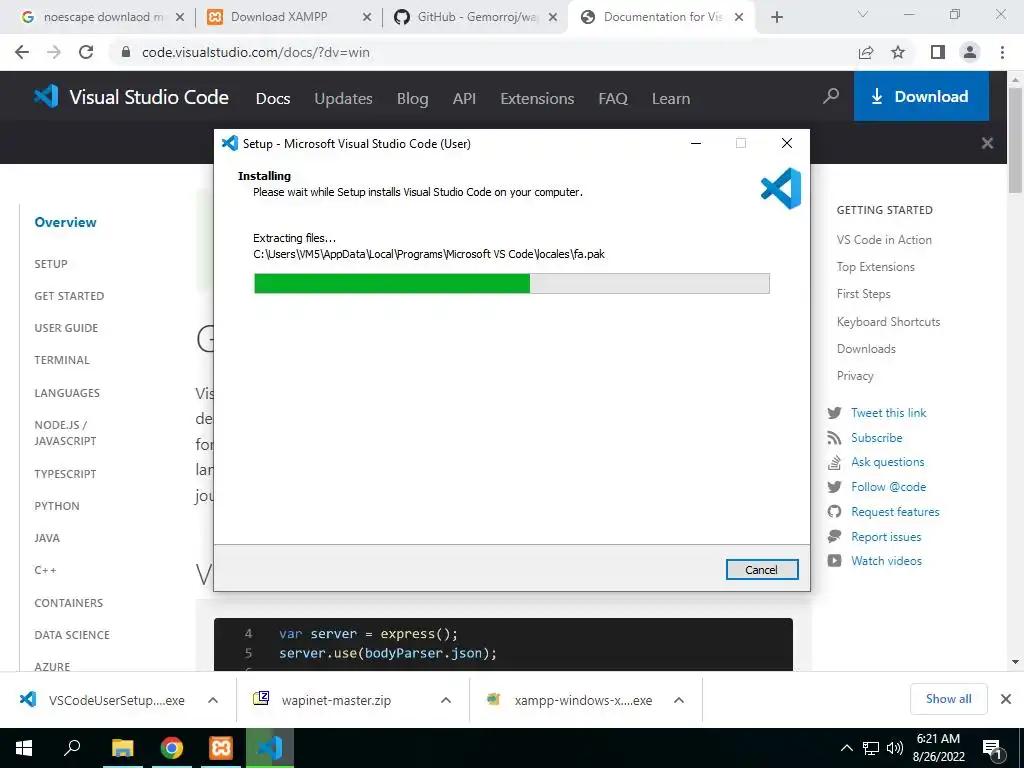Toggle the browser side panel icon

point(938,52)
